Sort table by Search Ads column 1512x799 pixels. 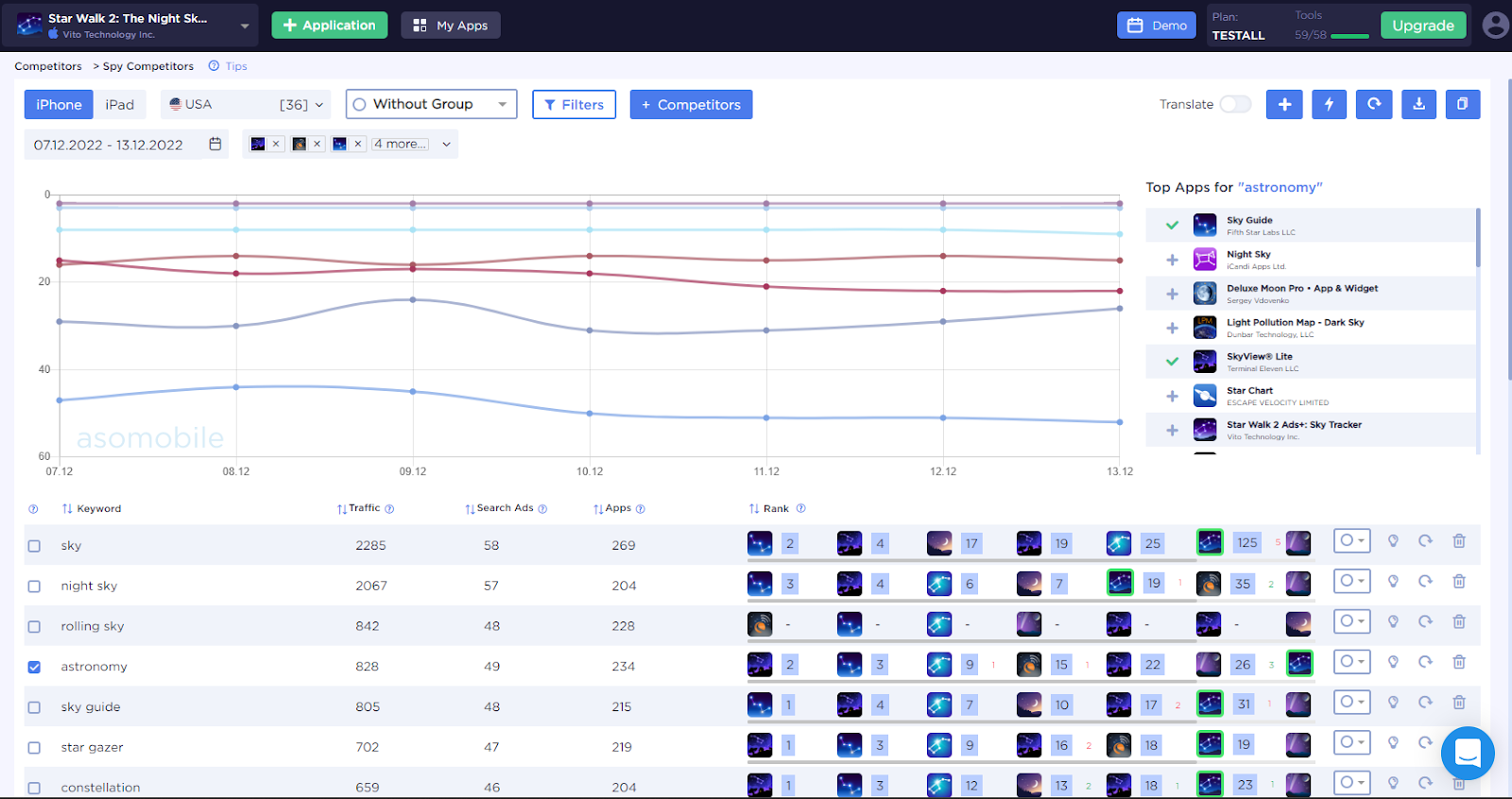pyautogui.click(x=499, y=508)
